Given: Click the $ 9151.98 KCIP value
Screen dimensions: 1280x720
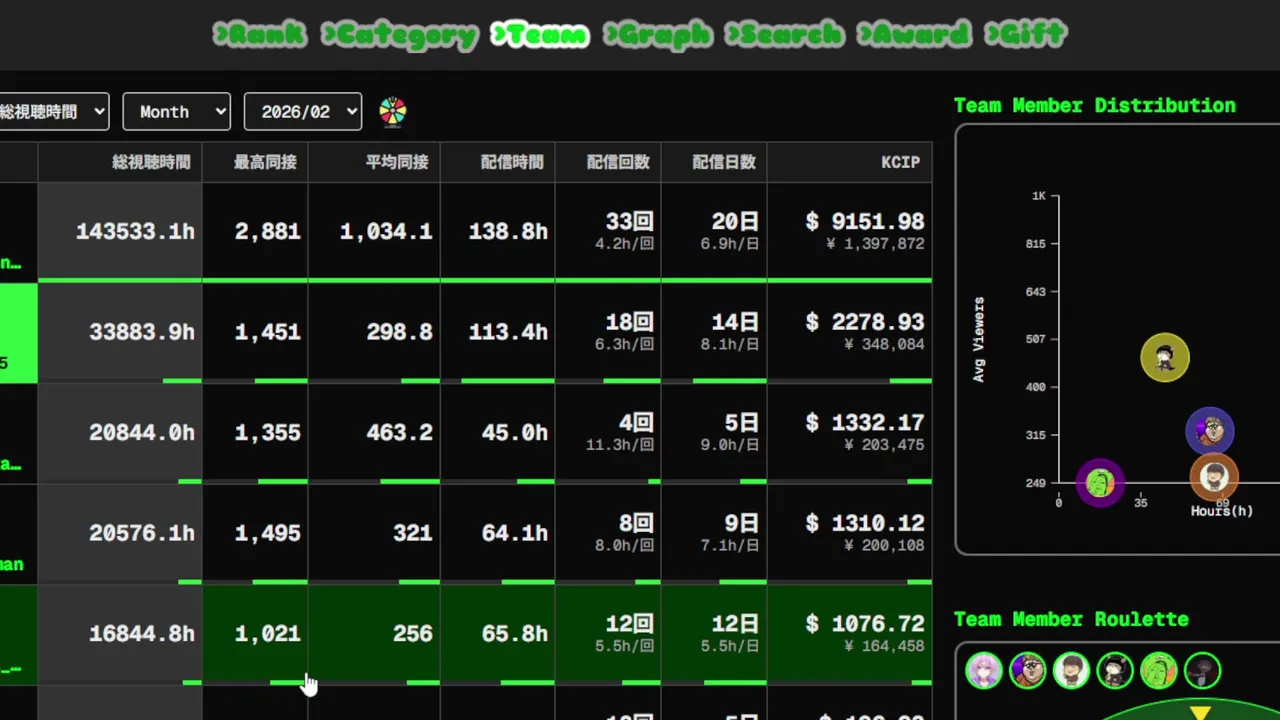Looking at the screenshot, I should [x=865, y=222].
